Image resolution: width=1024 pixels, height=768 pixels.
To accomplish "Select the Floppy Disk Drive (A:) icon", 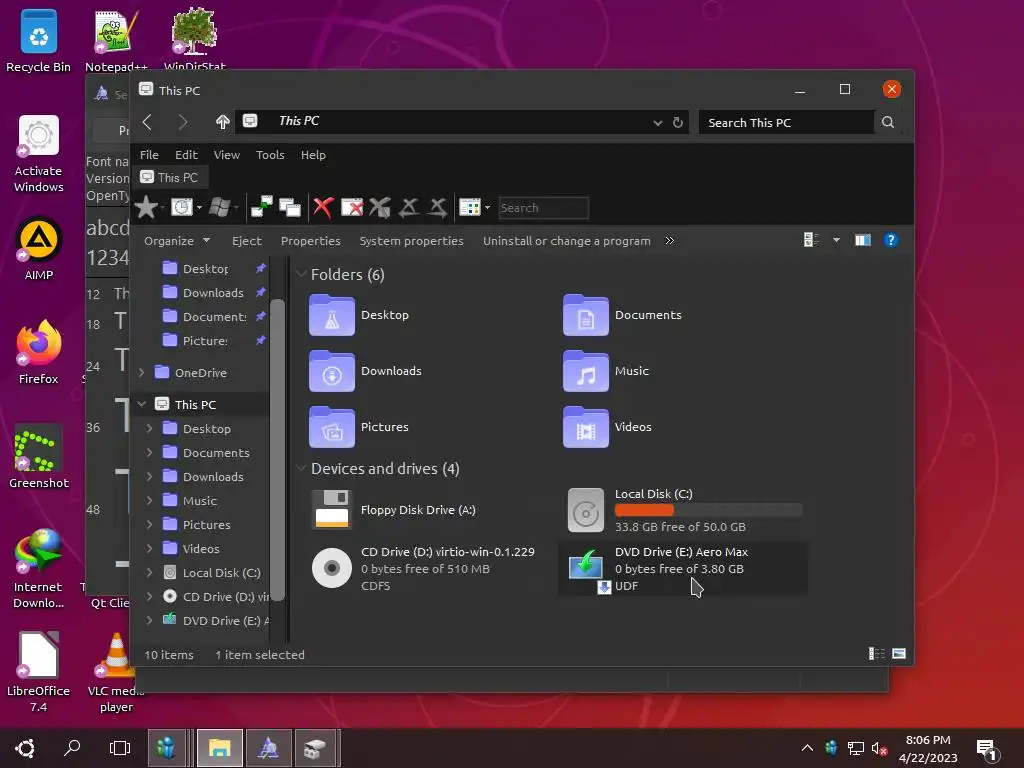I will pos(332,509).
